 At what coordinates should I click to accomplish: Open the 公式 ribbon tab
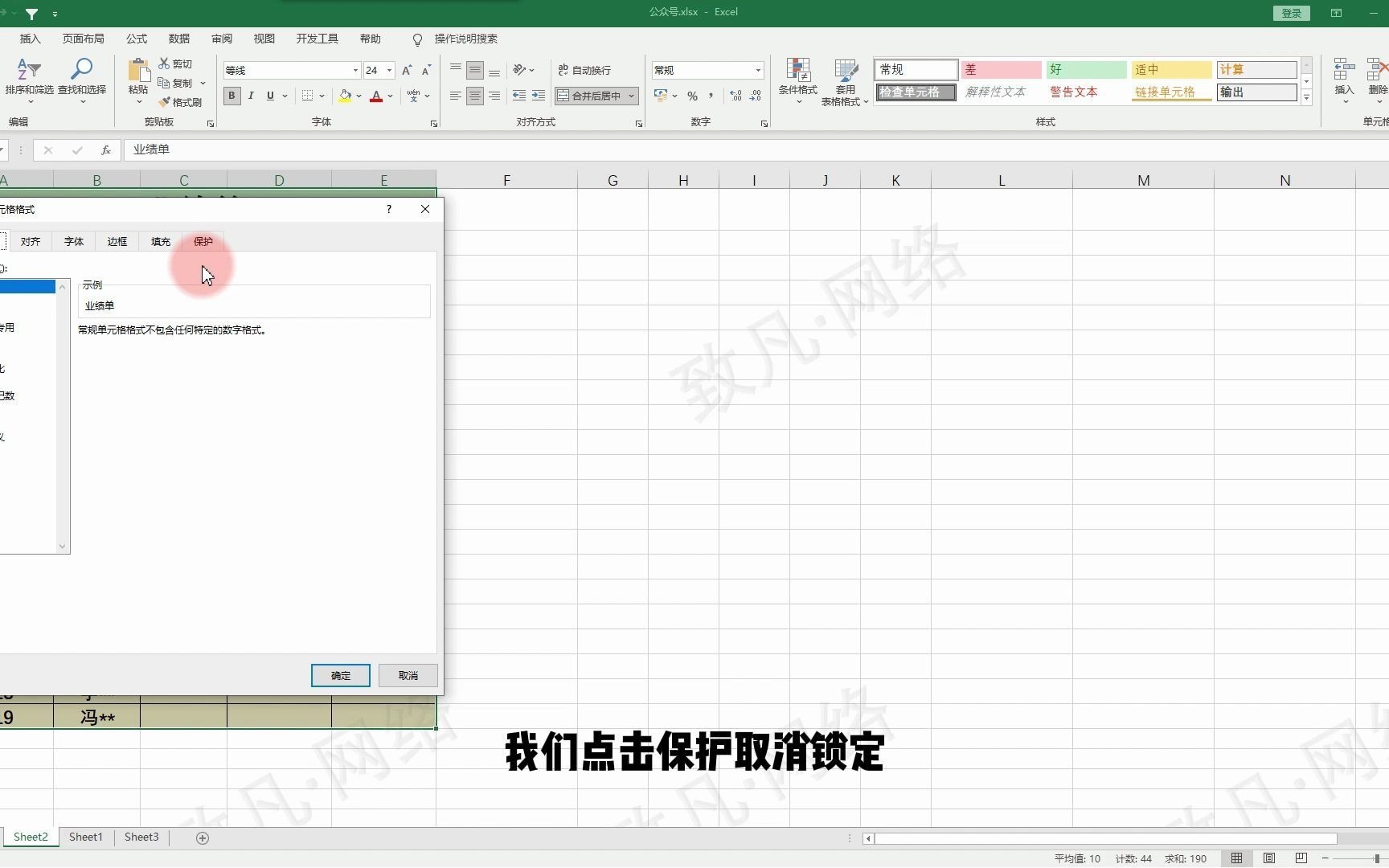pos(137,39)
